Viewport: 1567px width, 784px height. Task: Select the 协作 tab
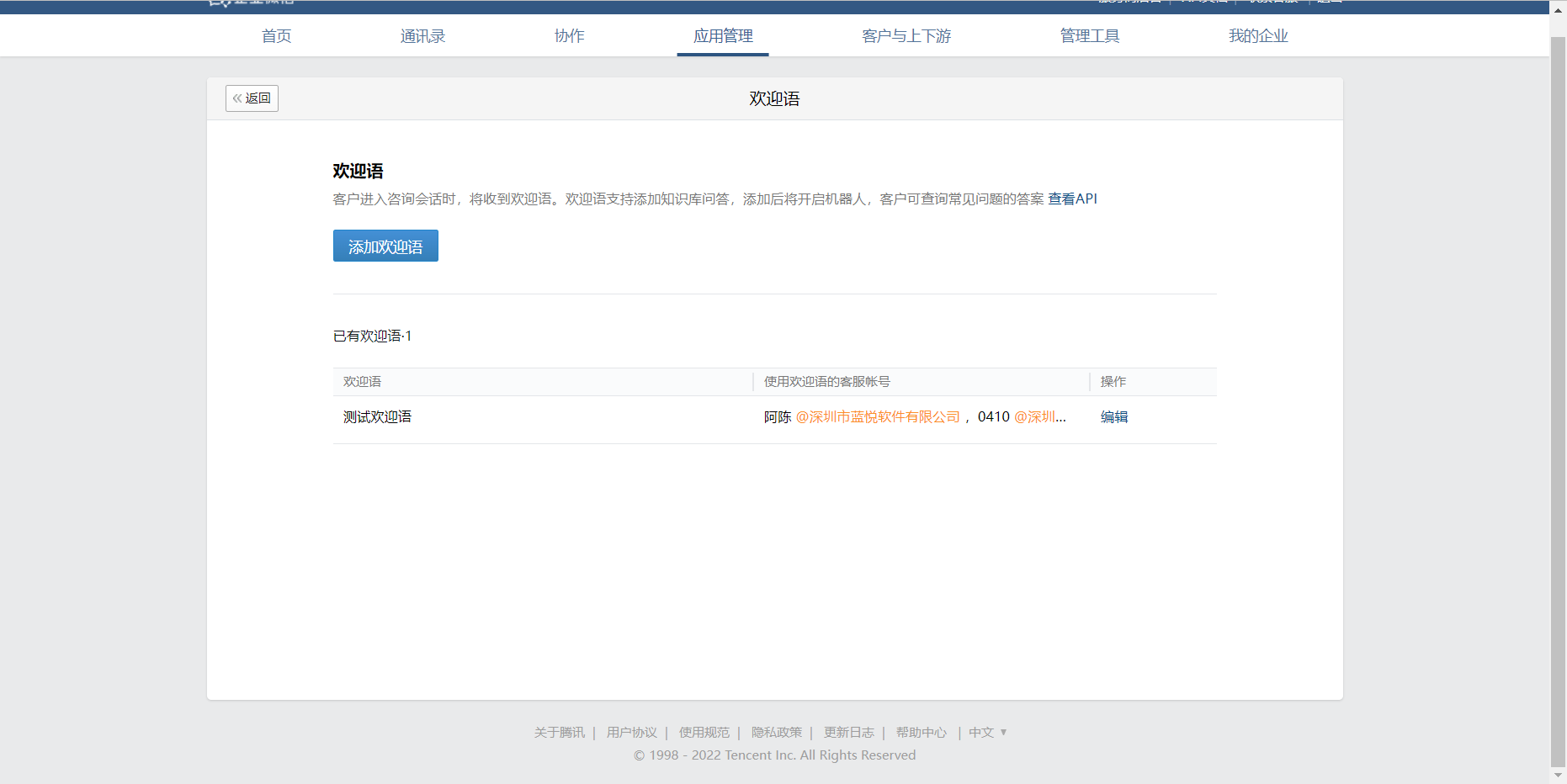point(569,36)
